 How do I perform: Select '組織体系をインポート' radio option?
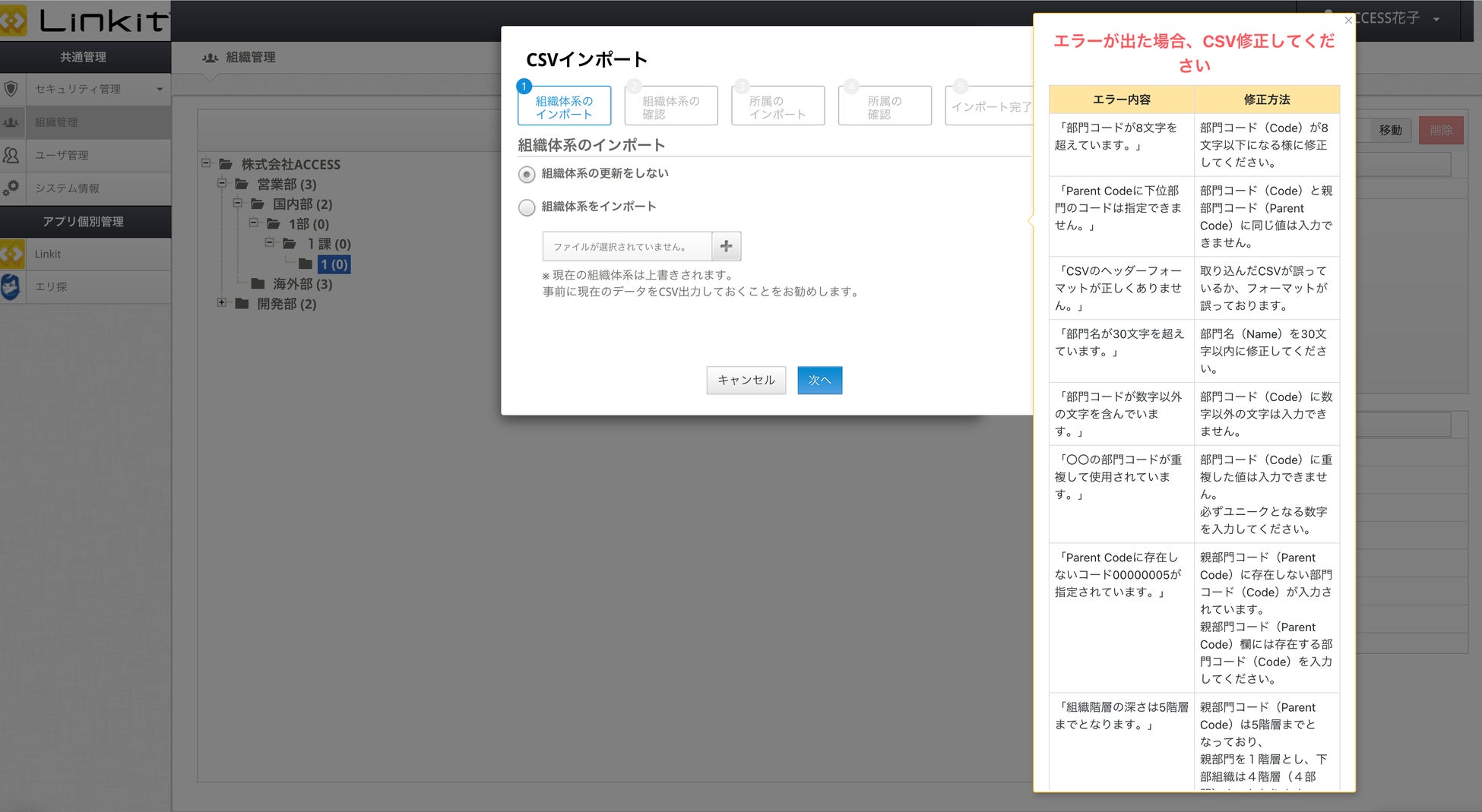[526, 207]
